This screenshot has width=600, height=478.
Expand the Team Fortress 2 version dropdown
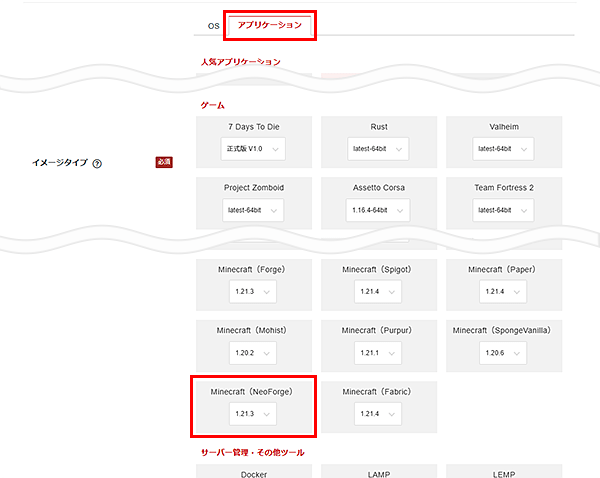pos(502,210)
